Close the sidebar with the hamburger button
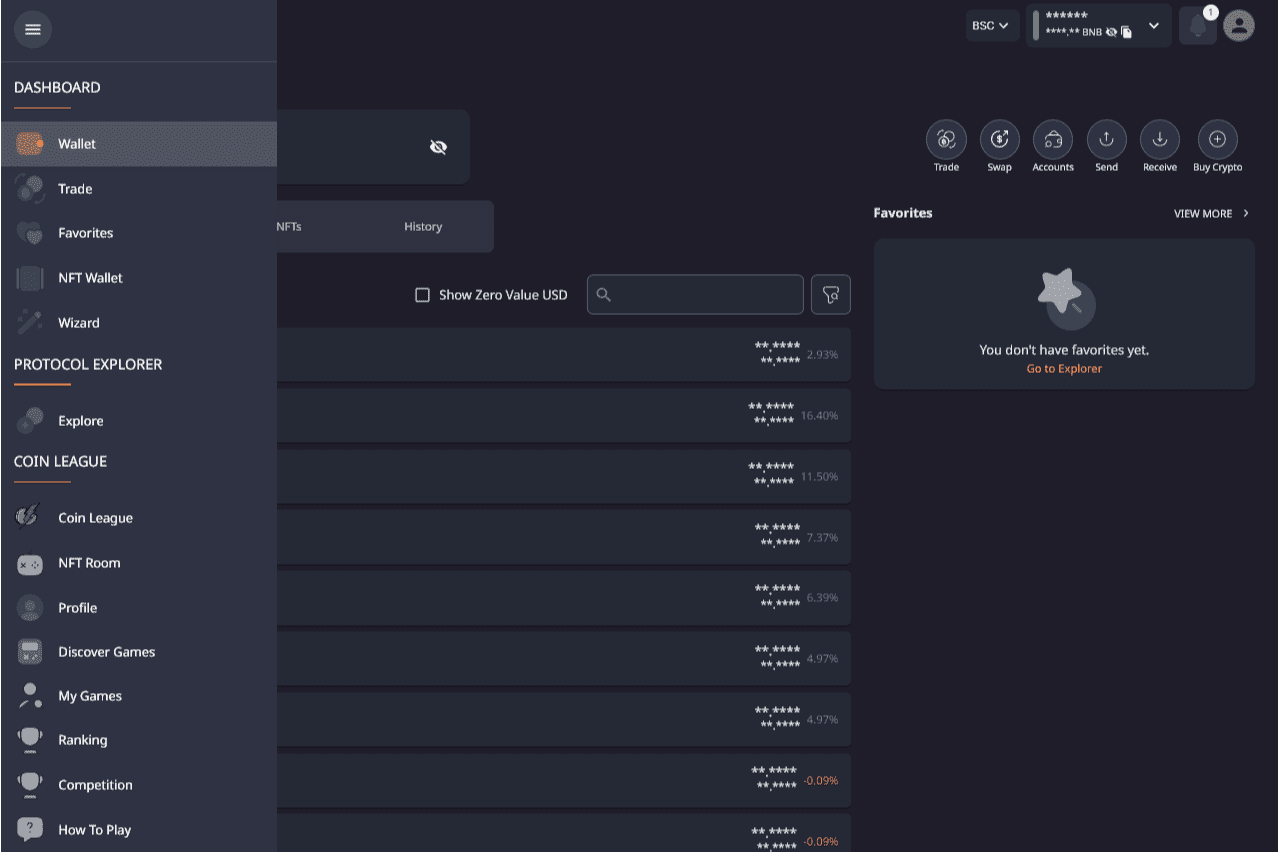Image resolution: width=1278 pixels, height=852 pixels. tap(33, 30)
